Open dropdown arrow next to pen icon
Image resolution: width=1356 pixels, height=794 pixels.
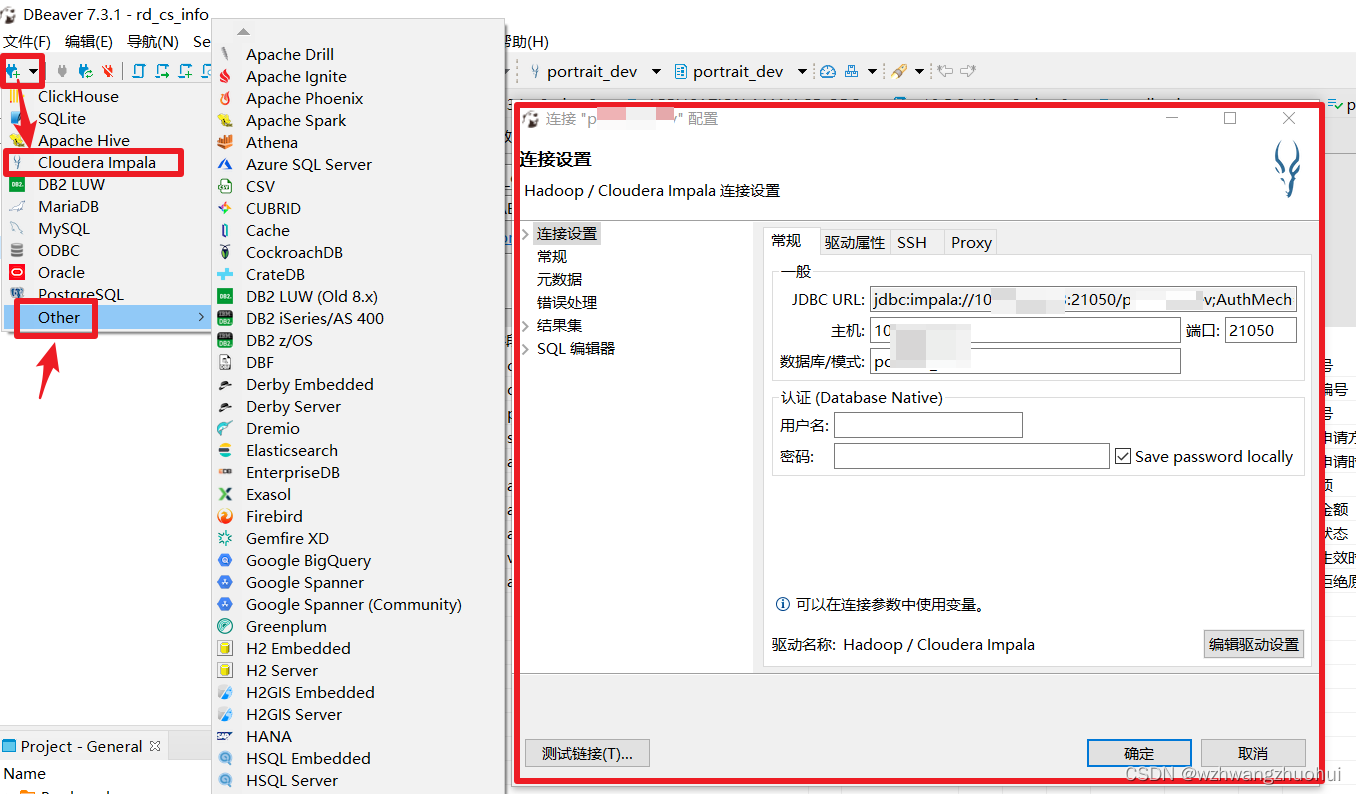click(919, 71)
